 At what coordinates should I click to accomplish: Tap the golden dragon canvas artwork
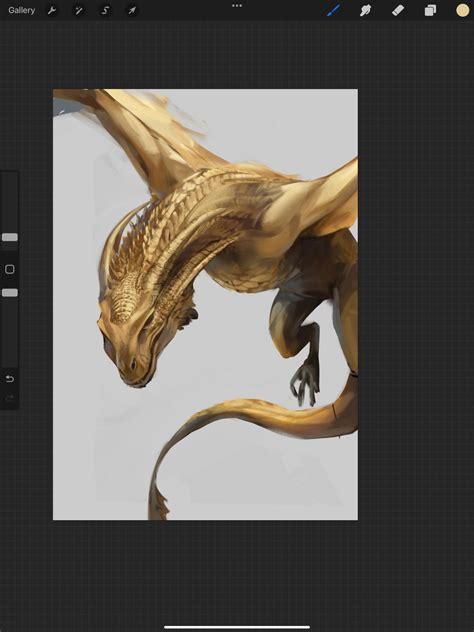[205, 304]
